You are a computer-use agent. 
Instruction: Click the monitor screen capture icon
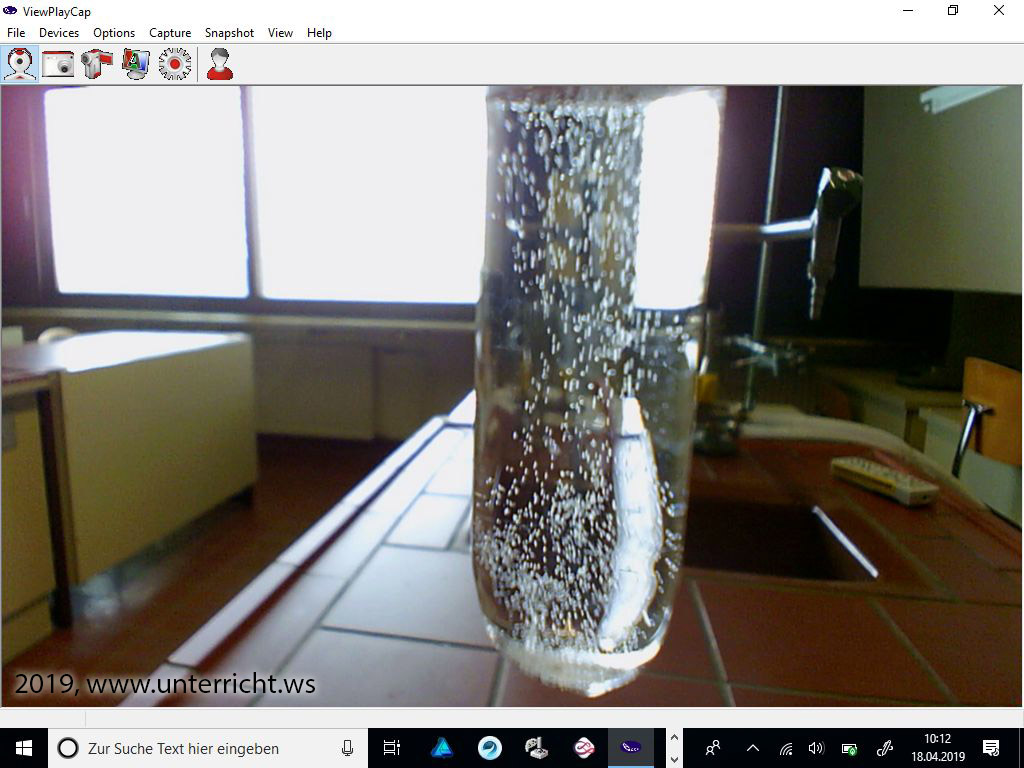[x=136, y=64]
